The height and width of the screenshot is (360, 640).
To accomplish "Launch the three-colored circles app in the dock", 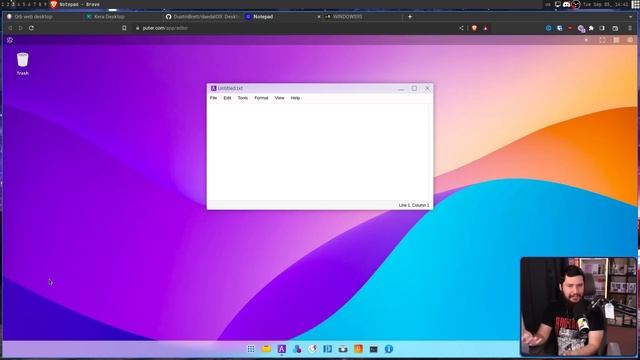I will pyautogui.click(x=297, y=349).
